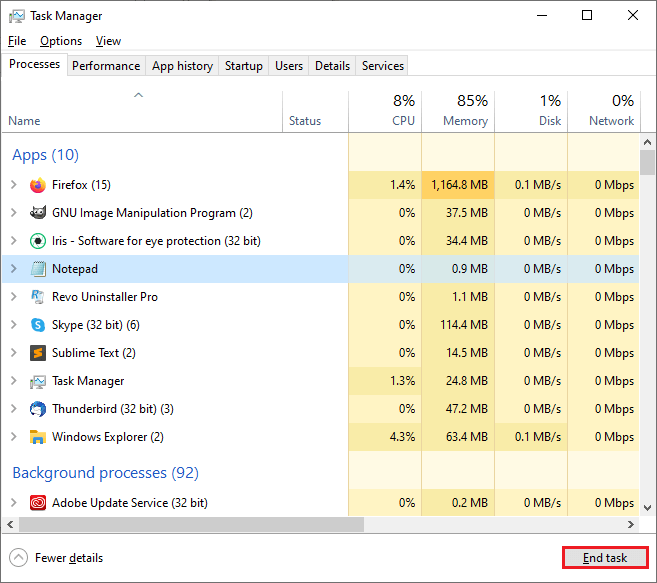657x583 pixels.
Task: Click the Sublime Text icon
Action: (38, 353)
